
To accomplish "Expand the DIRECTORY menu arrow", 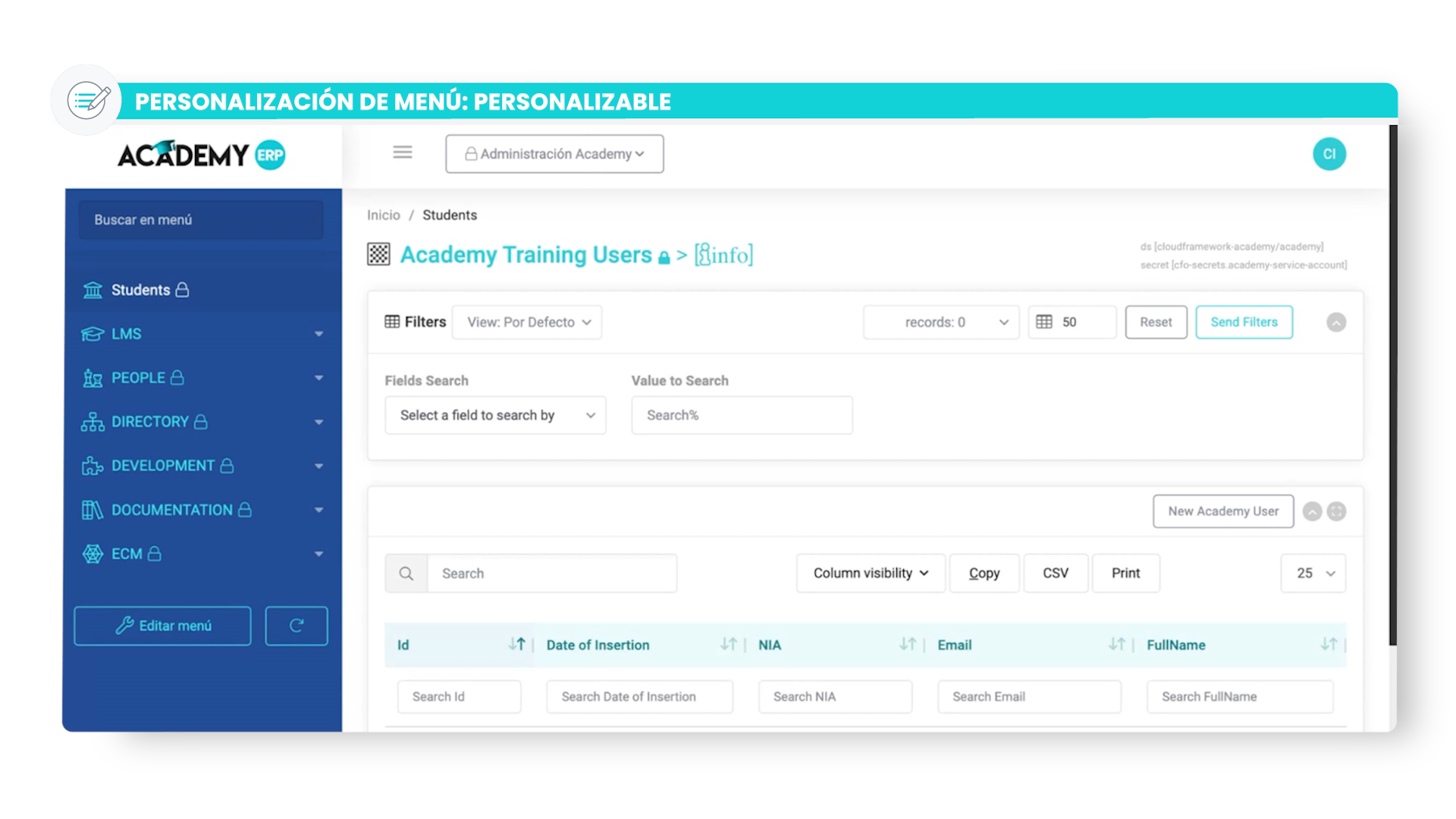I will click(x=318, y=422).
